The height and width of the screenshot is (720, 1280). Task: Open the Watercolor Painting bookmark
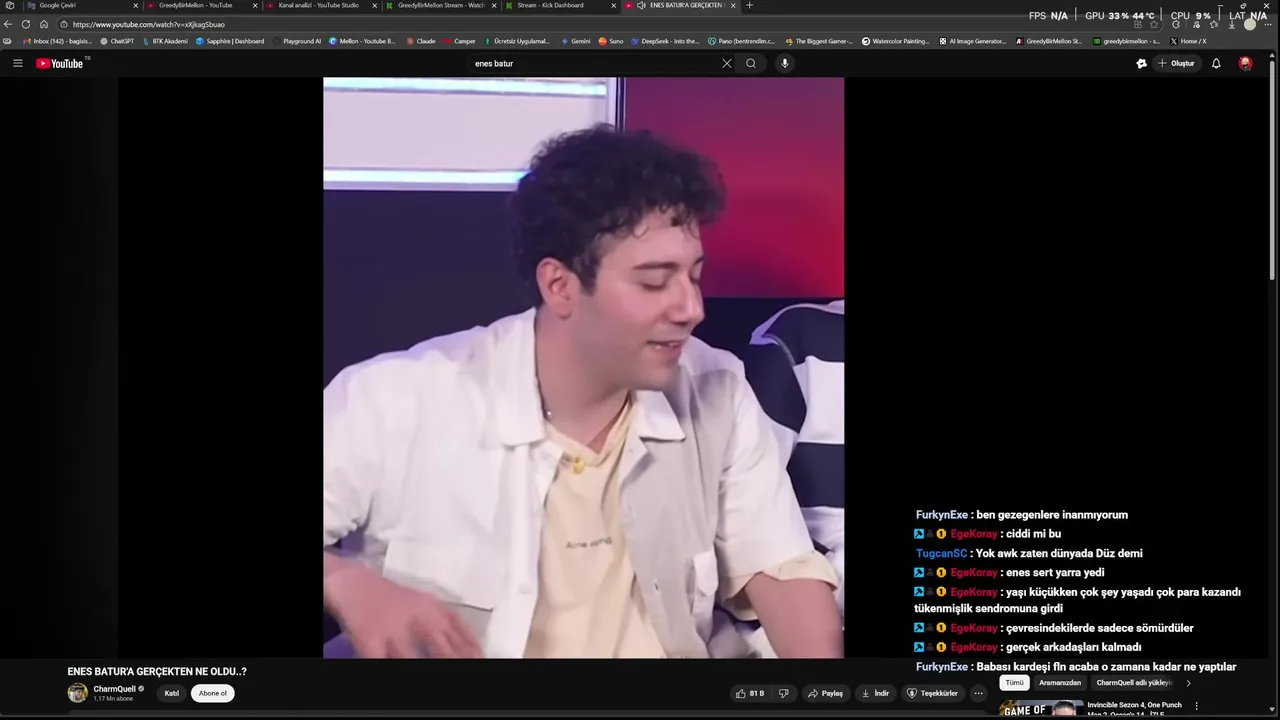coord(896,41)
